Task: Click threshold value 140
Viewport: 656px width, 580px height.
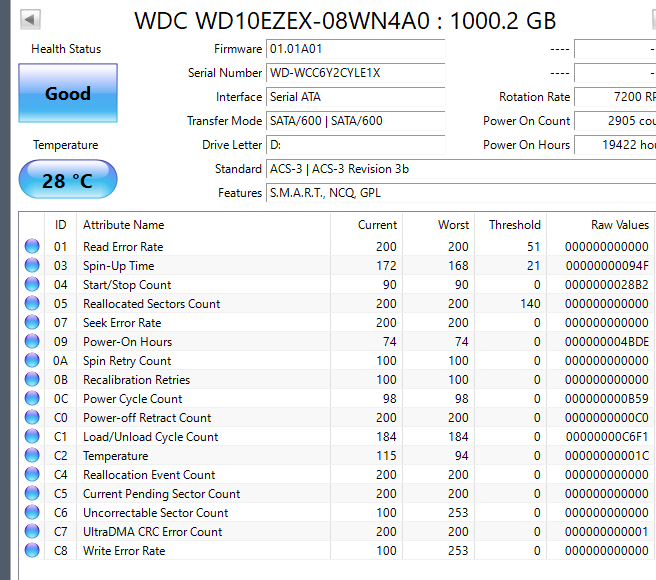Action: [x=530, y=304]
